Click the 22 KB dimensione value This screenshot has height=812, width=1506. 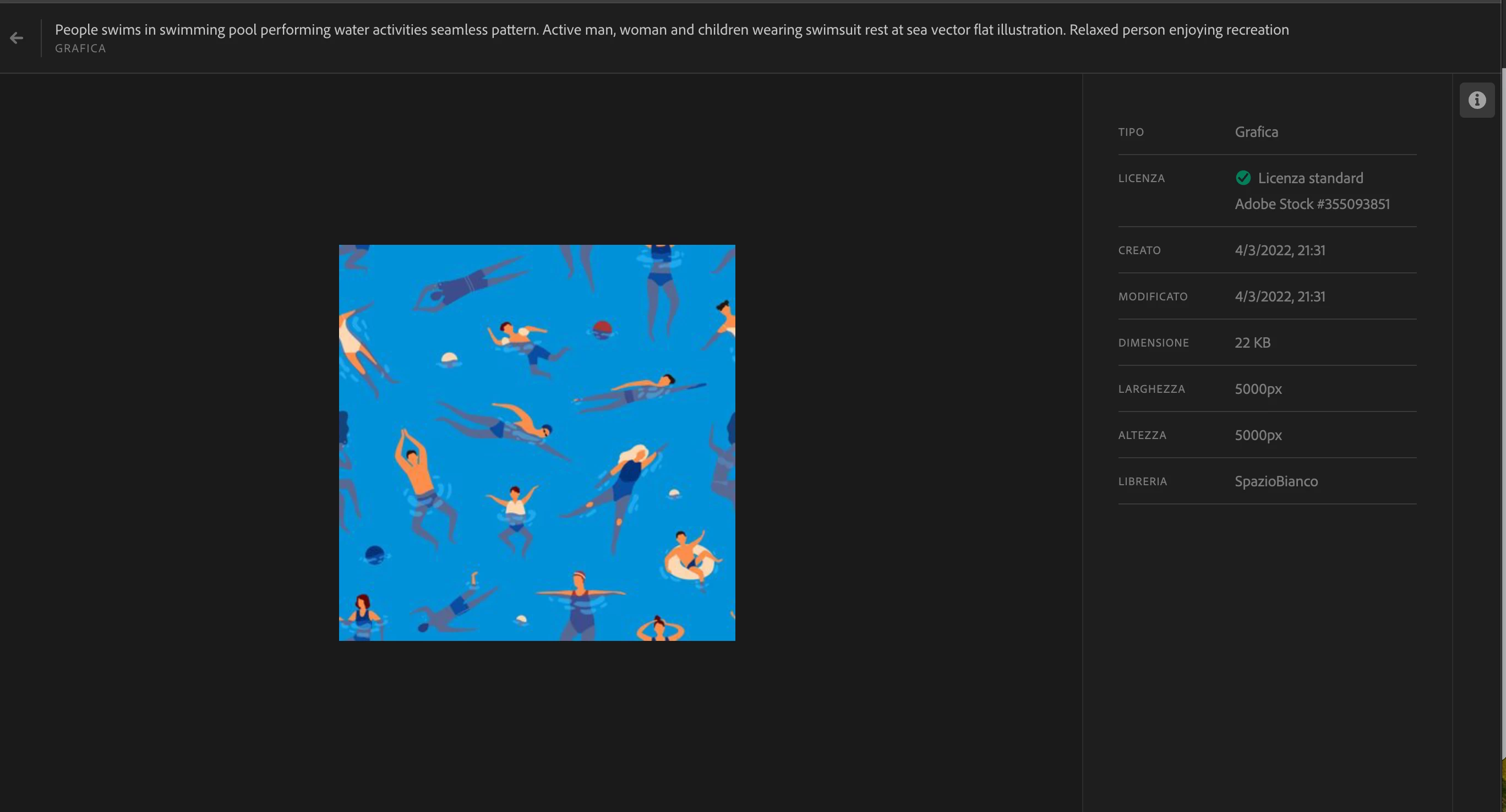(x=1252, y=343)
